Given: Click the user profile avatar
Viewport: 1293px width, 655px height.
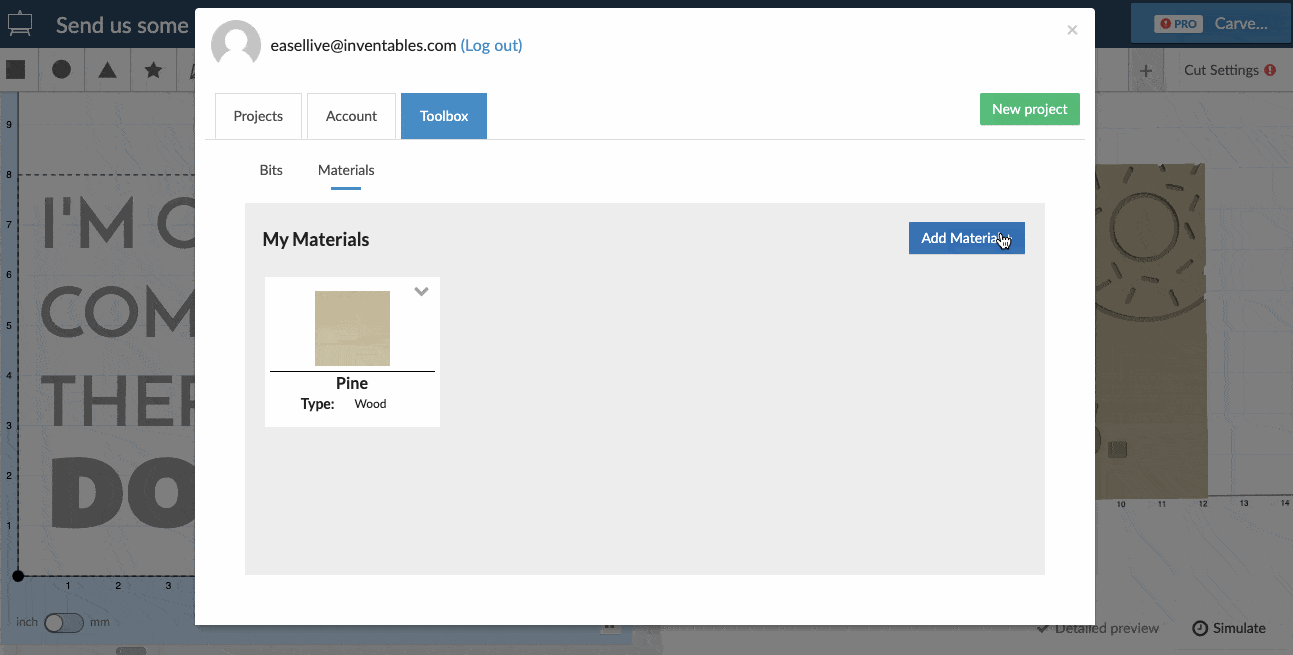Looking at the screenshot, I should pos(236,46).
